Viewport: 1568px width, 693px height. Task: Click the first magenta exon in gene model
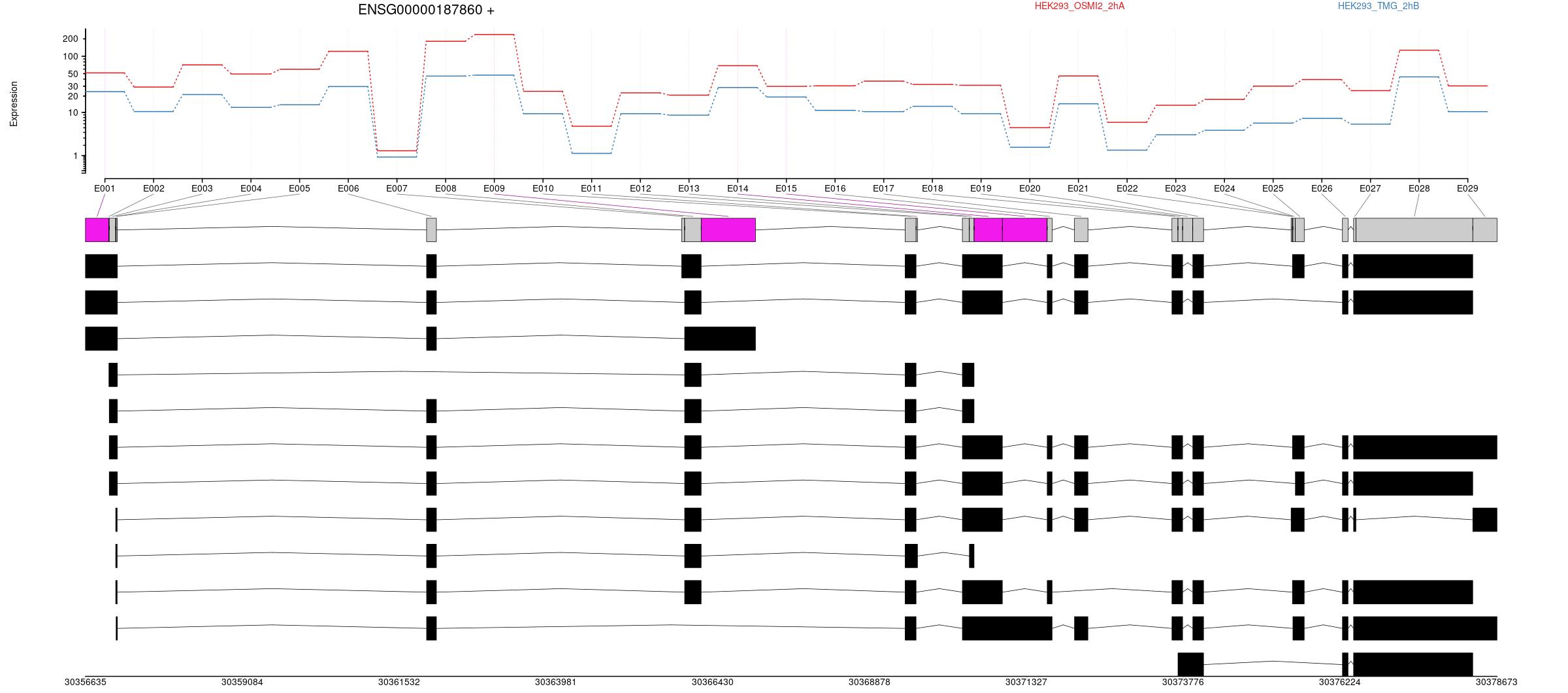pos(97,230)
